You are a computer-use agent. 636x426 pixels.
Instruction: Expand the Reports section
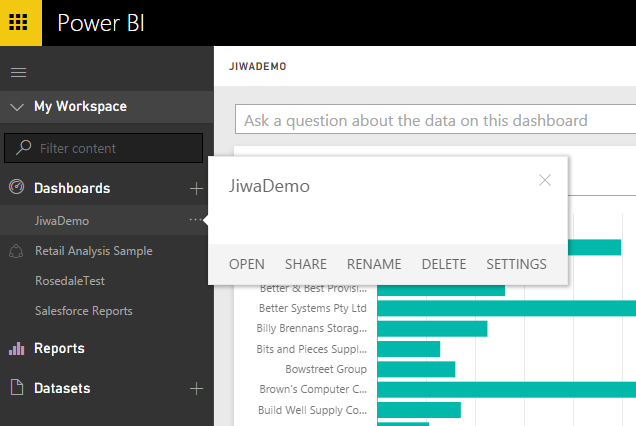59,349
